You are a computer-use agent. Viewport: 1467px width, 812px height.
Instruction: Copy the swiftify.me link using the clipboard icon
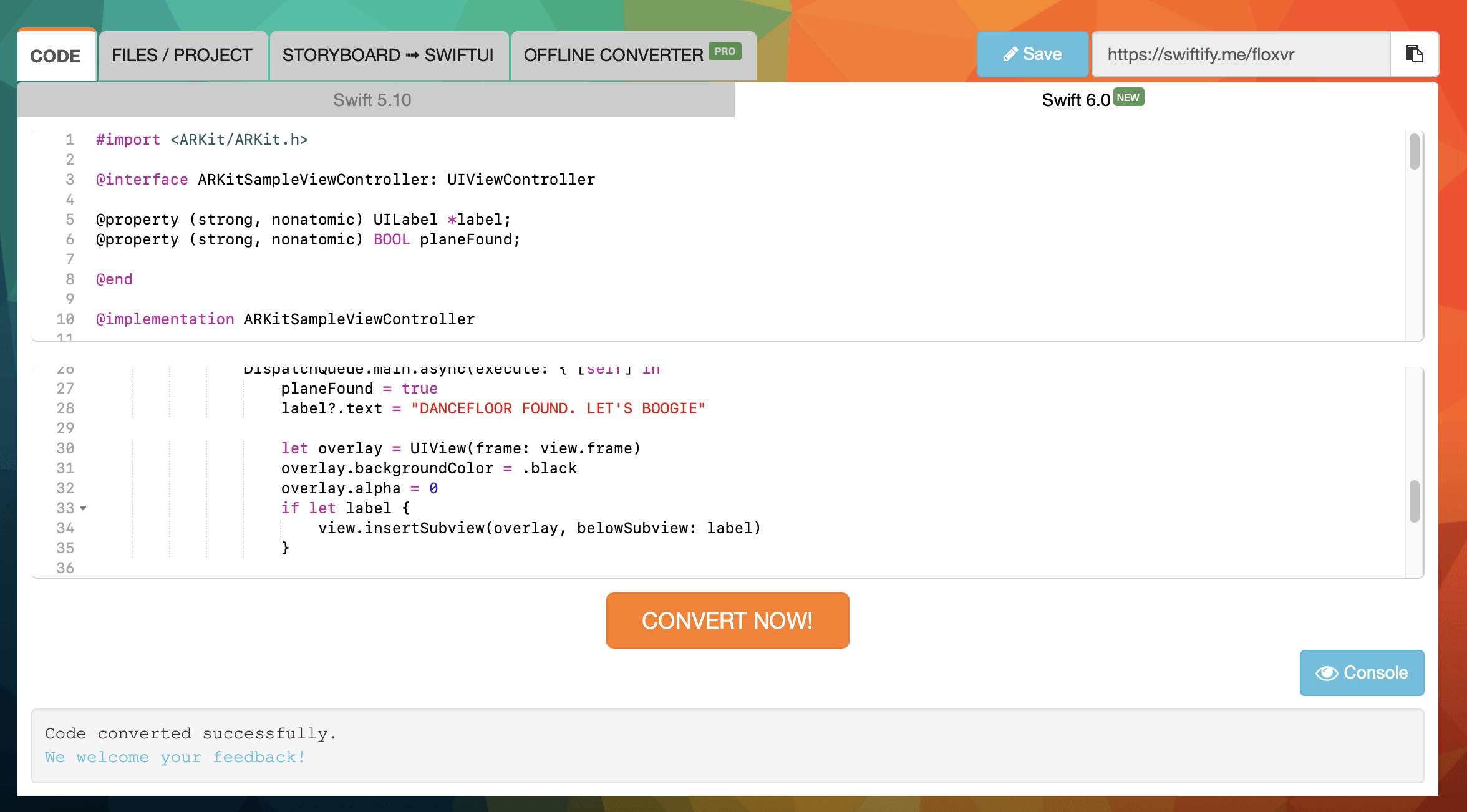coord(1414,54)
